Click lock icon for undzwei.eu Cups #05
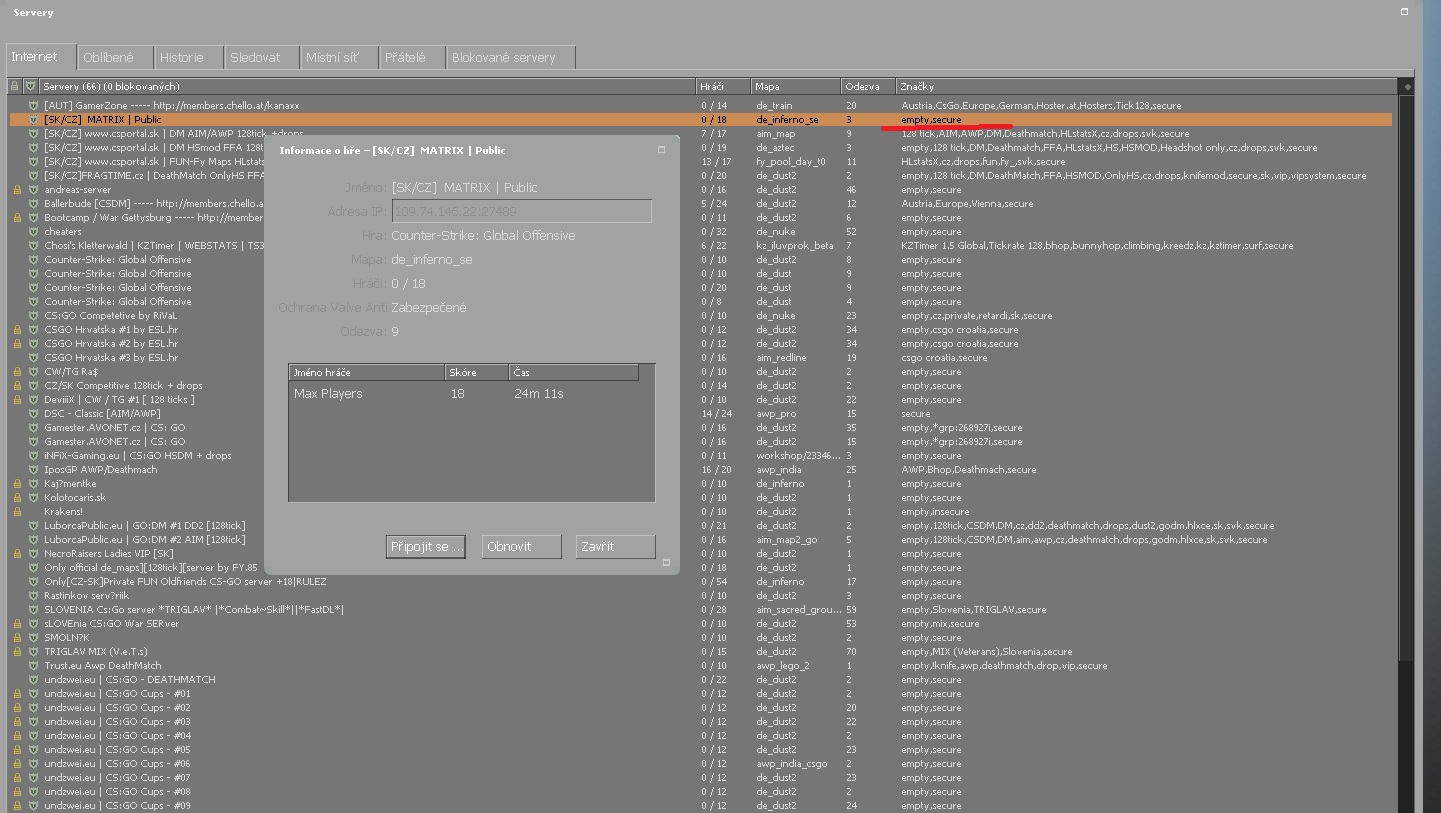 tap(17, 749)
